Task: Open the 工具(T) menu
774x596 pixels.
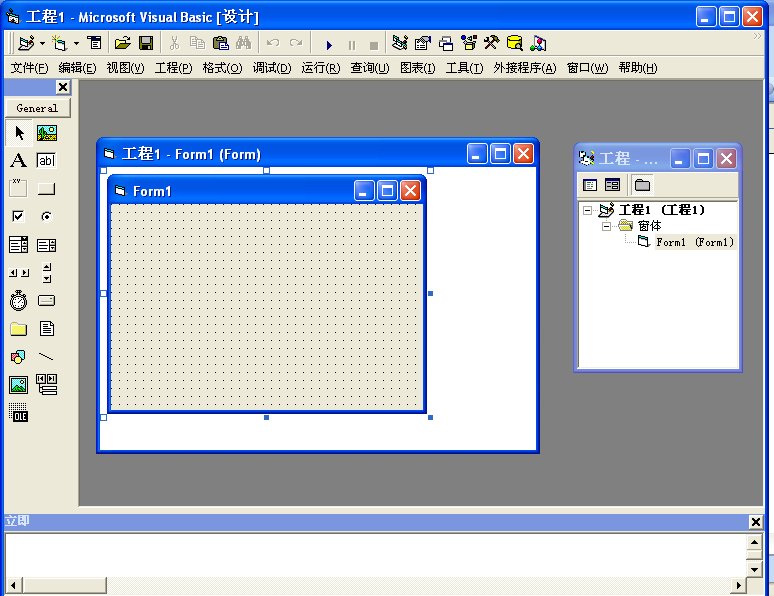Action: tap(464, 68)
